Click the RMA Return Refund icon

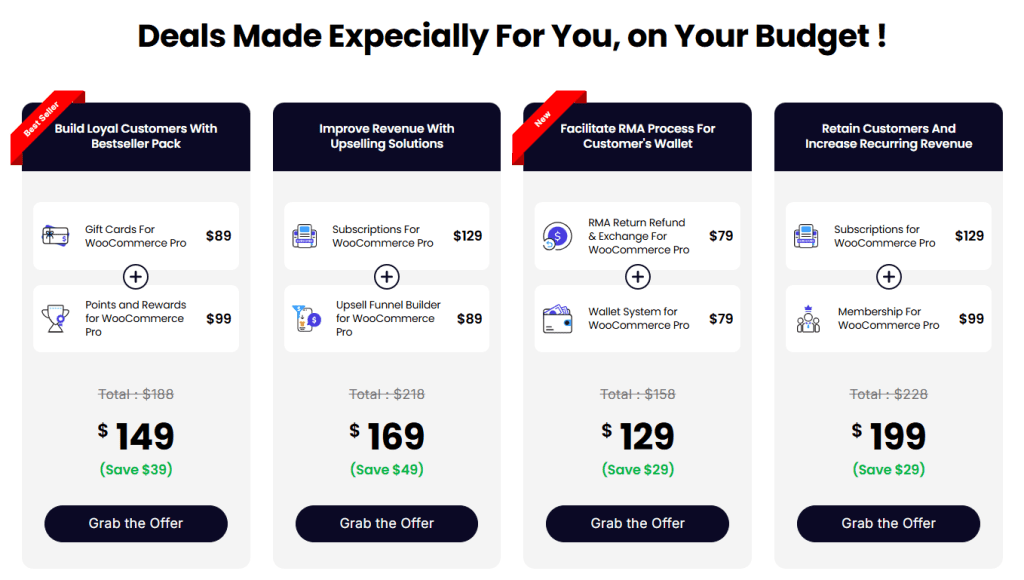click(556, 236)
